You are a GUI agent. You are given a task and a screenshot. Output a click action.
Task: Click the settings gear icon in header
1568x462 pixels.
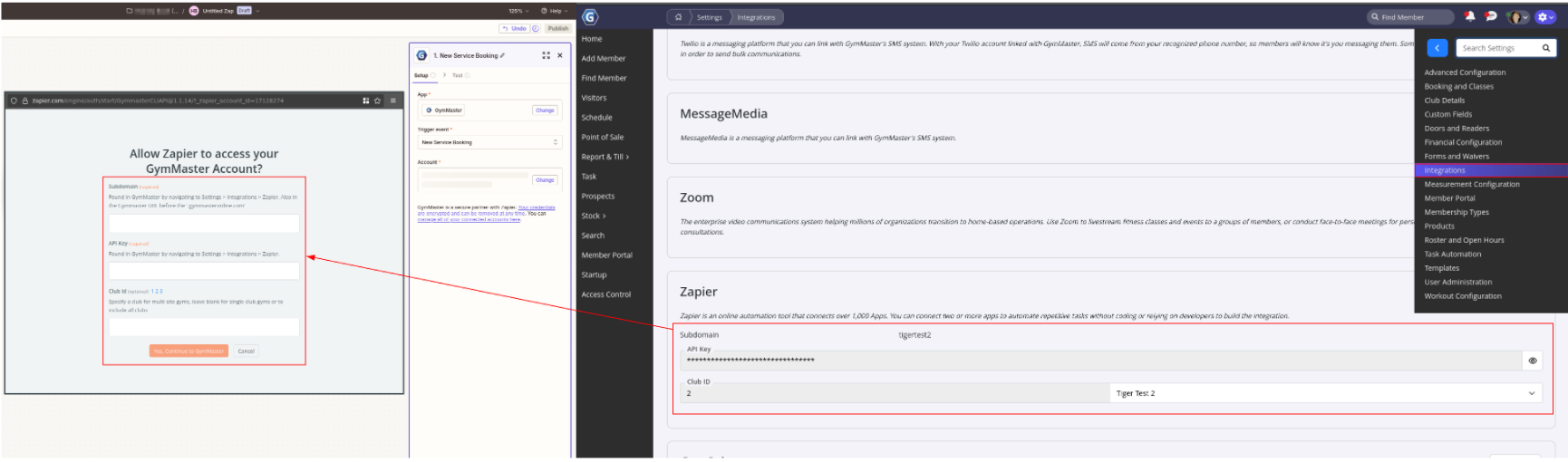1544,17
